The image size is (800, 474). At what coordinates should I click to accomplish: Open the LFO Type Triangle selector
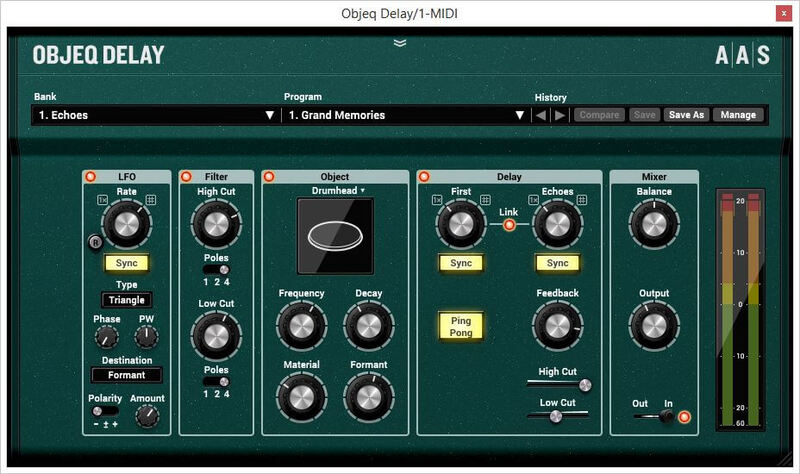tap(127, 300)
